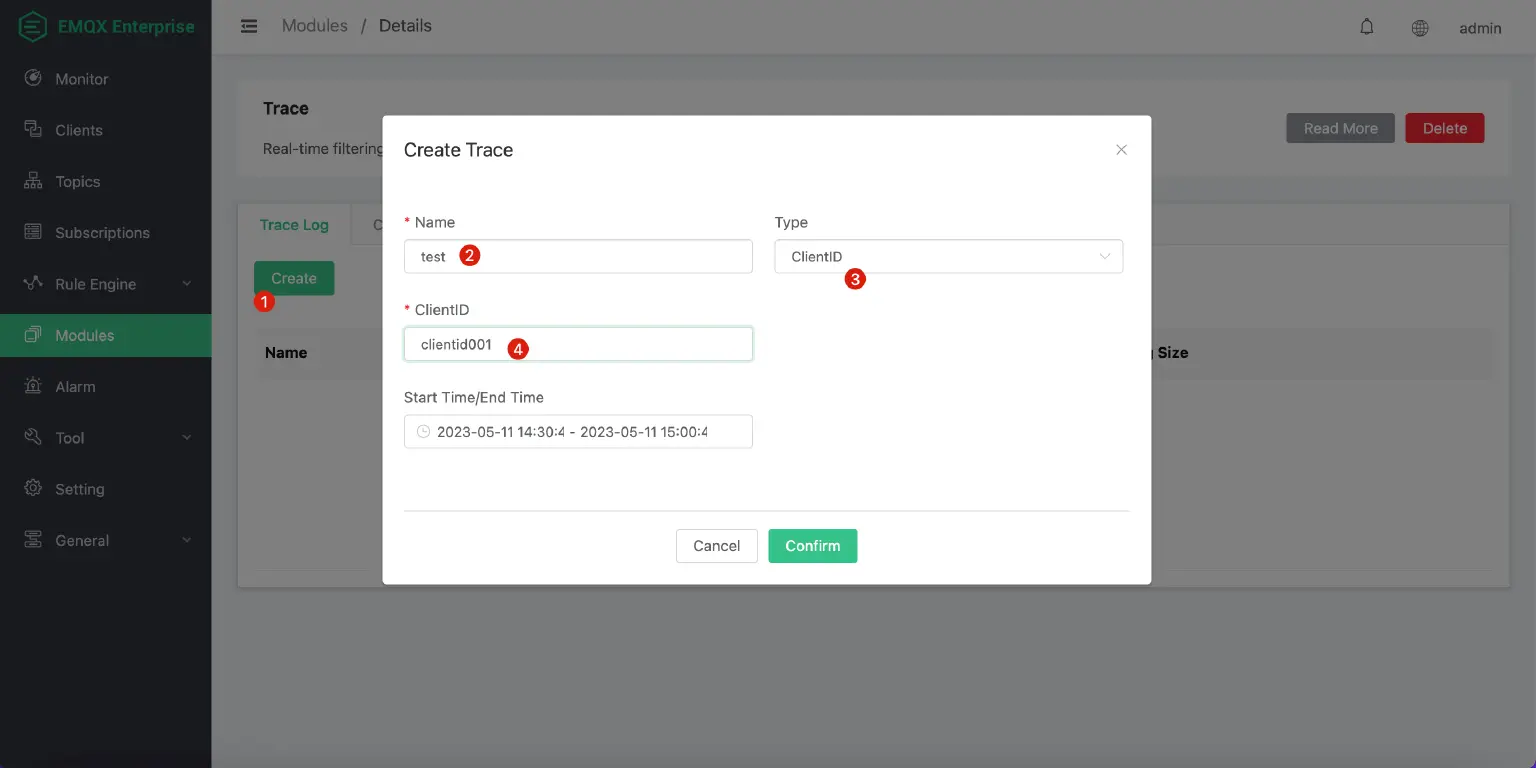Open the Start Time/End Time picker
The height and width of the screenshot is (768, 1536).
[x=578, y=431]
